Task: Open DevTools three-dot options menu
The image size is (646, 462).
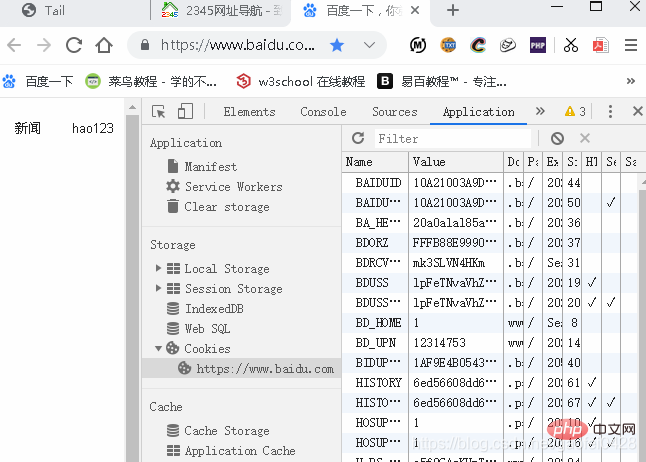Action: (x=610, y=111)
